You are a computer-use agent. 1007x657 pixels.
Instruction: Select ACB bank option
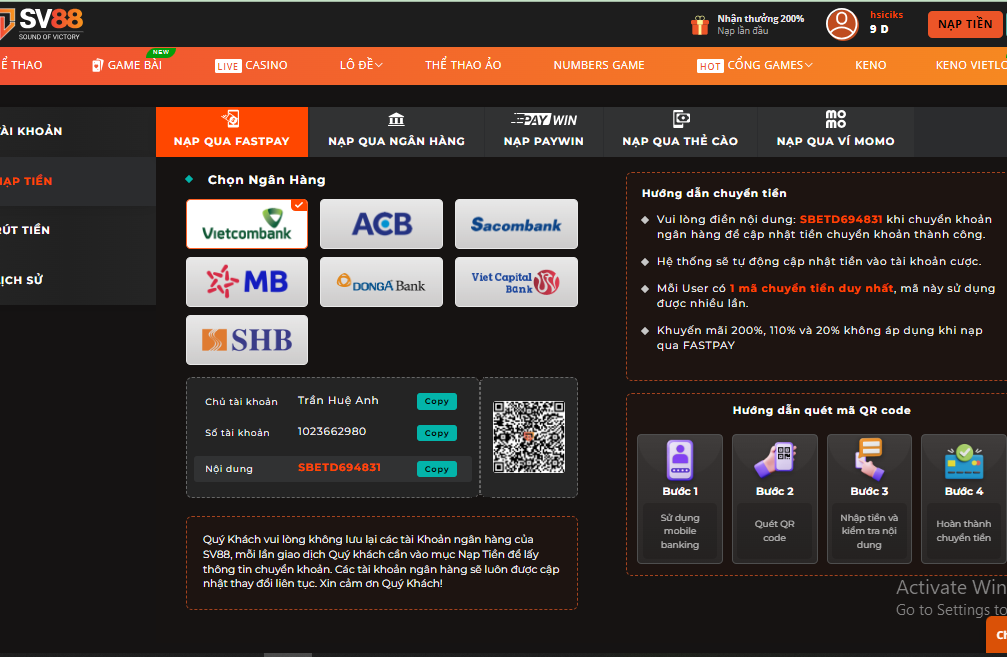tap(381, 223)
